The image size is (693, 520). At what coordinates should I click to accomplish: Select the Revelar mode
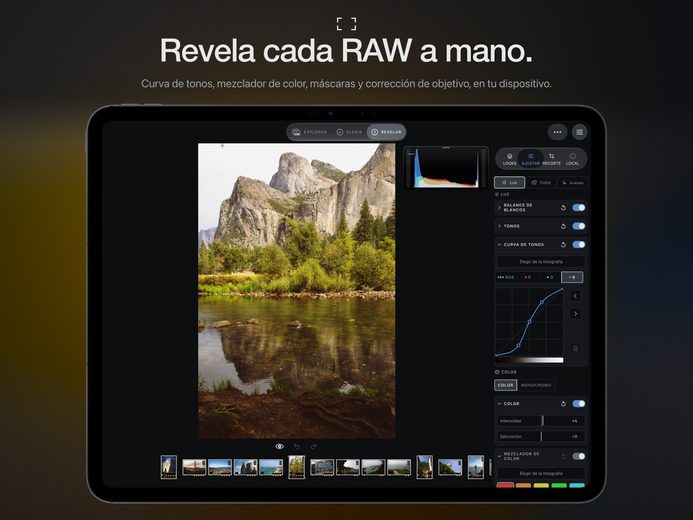tap(386, 132)
